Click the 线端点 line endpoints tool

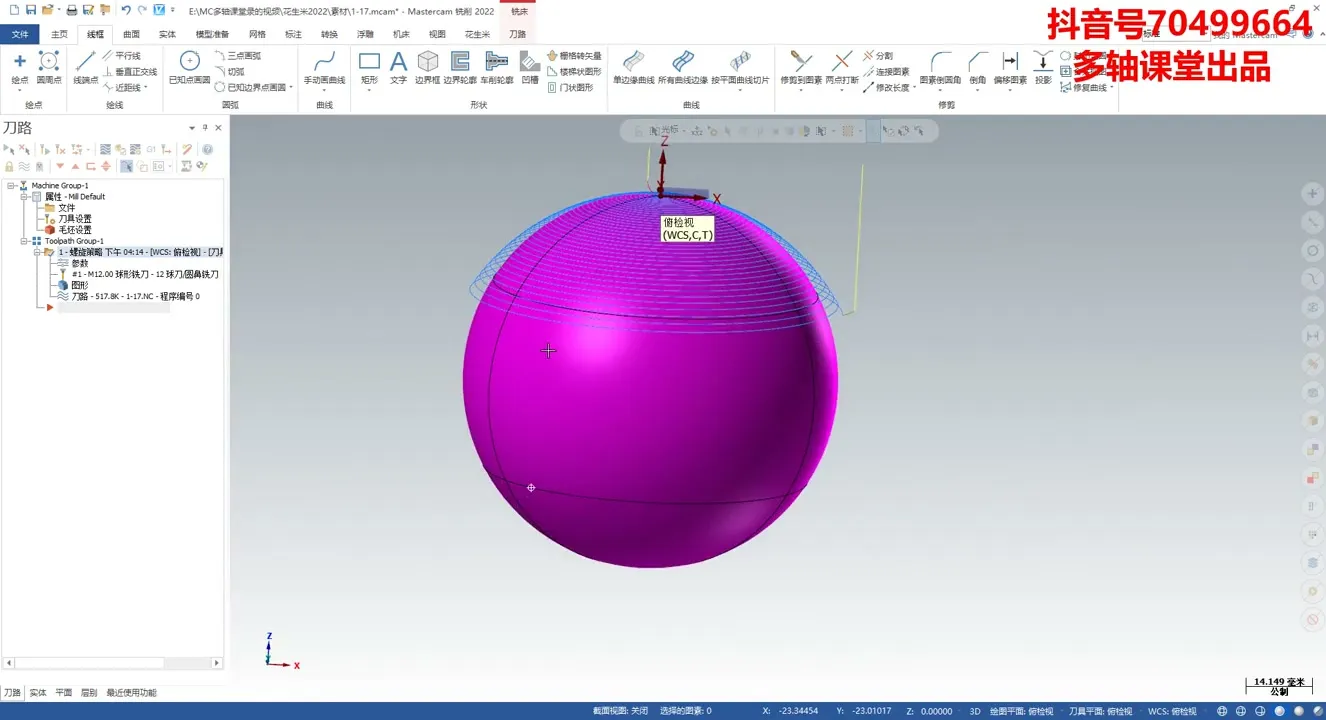(x=86, y=66)
